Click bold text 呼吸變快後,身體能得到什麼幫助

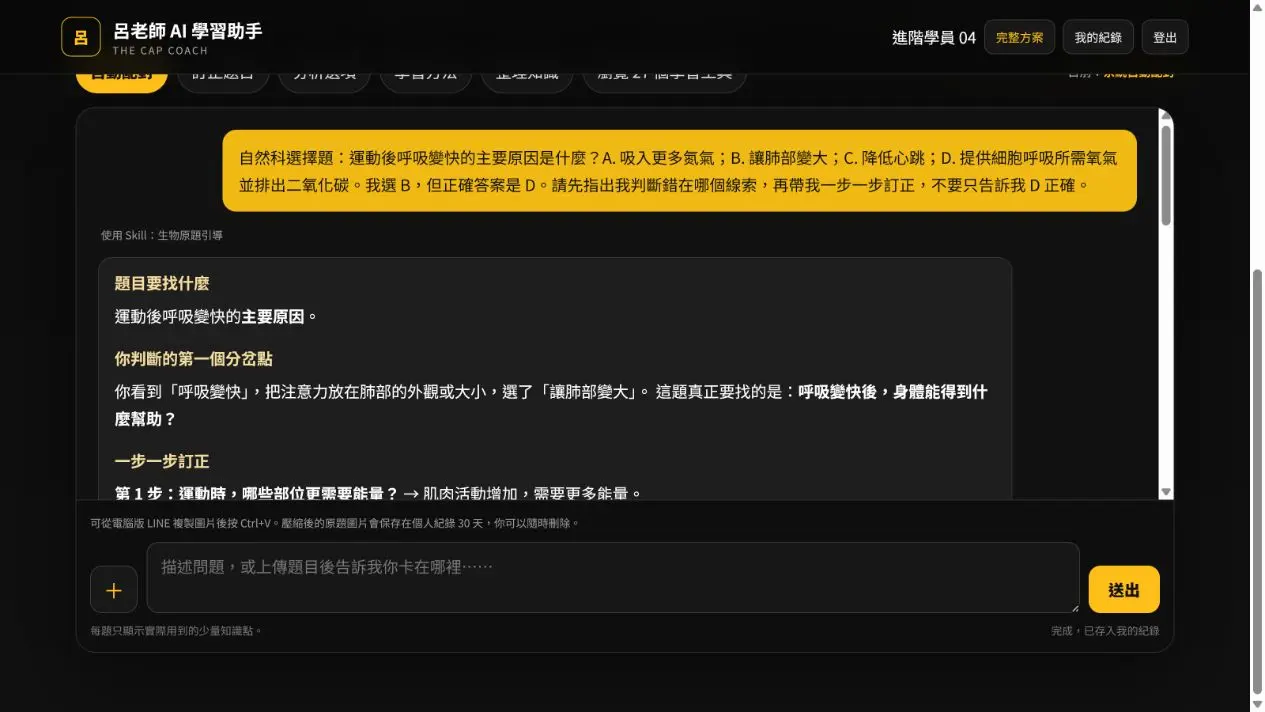point(551,405)
